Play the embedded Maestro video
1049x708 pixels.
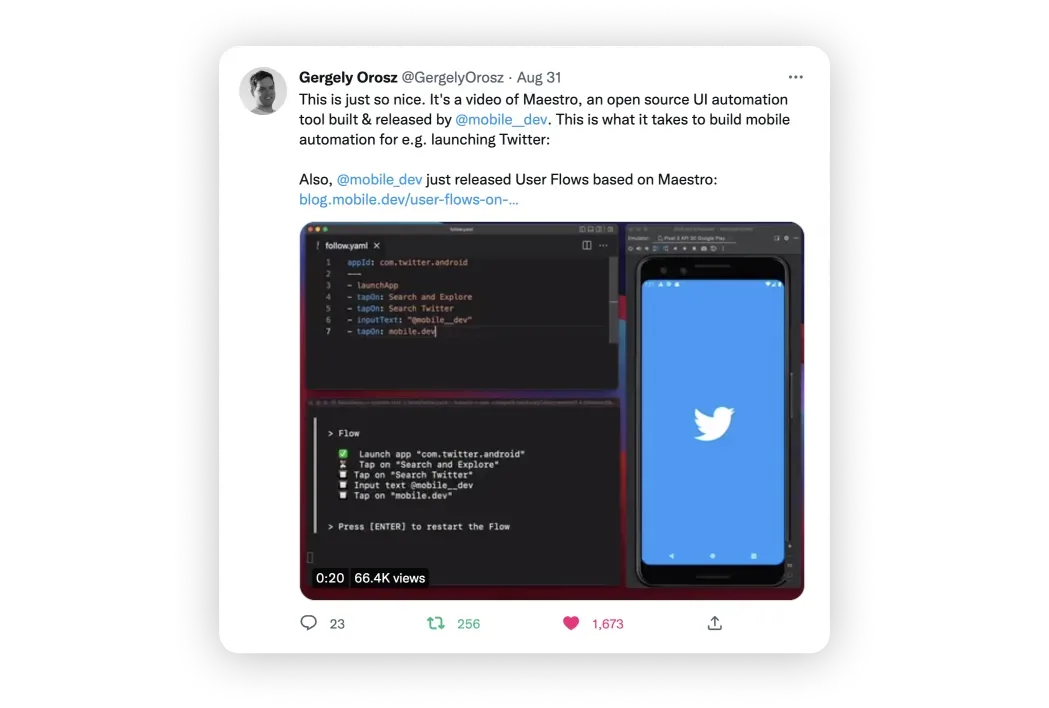tap(552, 410)
